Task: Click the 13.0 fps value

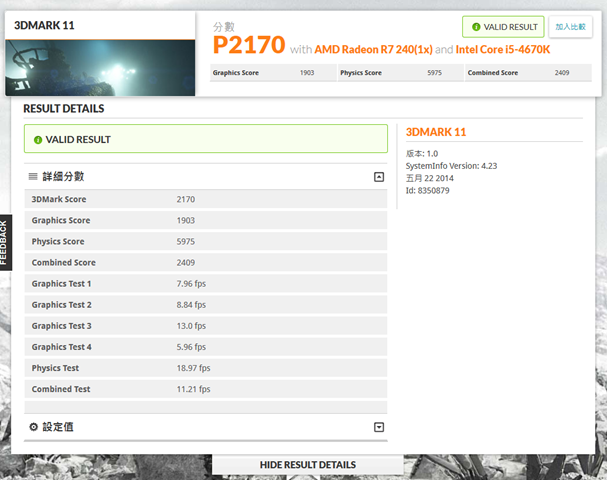Action: tap(191, 326)
